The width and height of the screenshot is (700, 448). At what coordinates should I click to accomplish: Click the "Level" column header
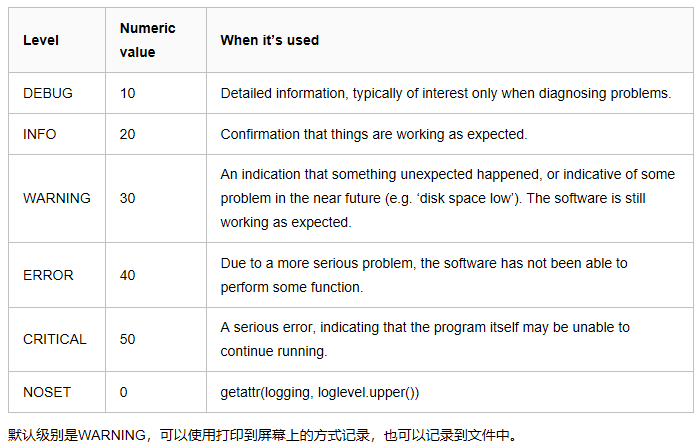(x=41, y=40)
